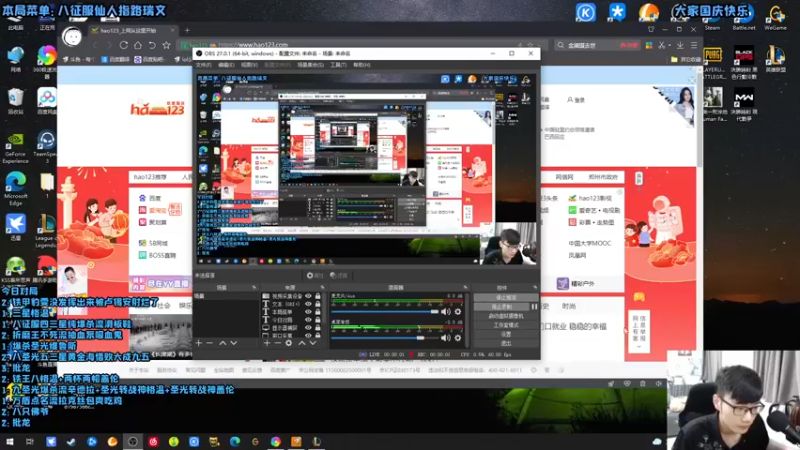Viewport: 800px width, 450px height.
Task: Open audio mixer dock popout icon
Action: [465, 287]
